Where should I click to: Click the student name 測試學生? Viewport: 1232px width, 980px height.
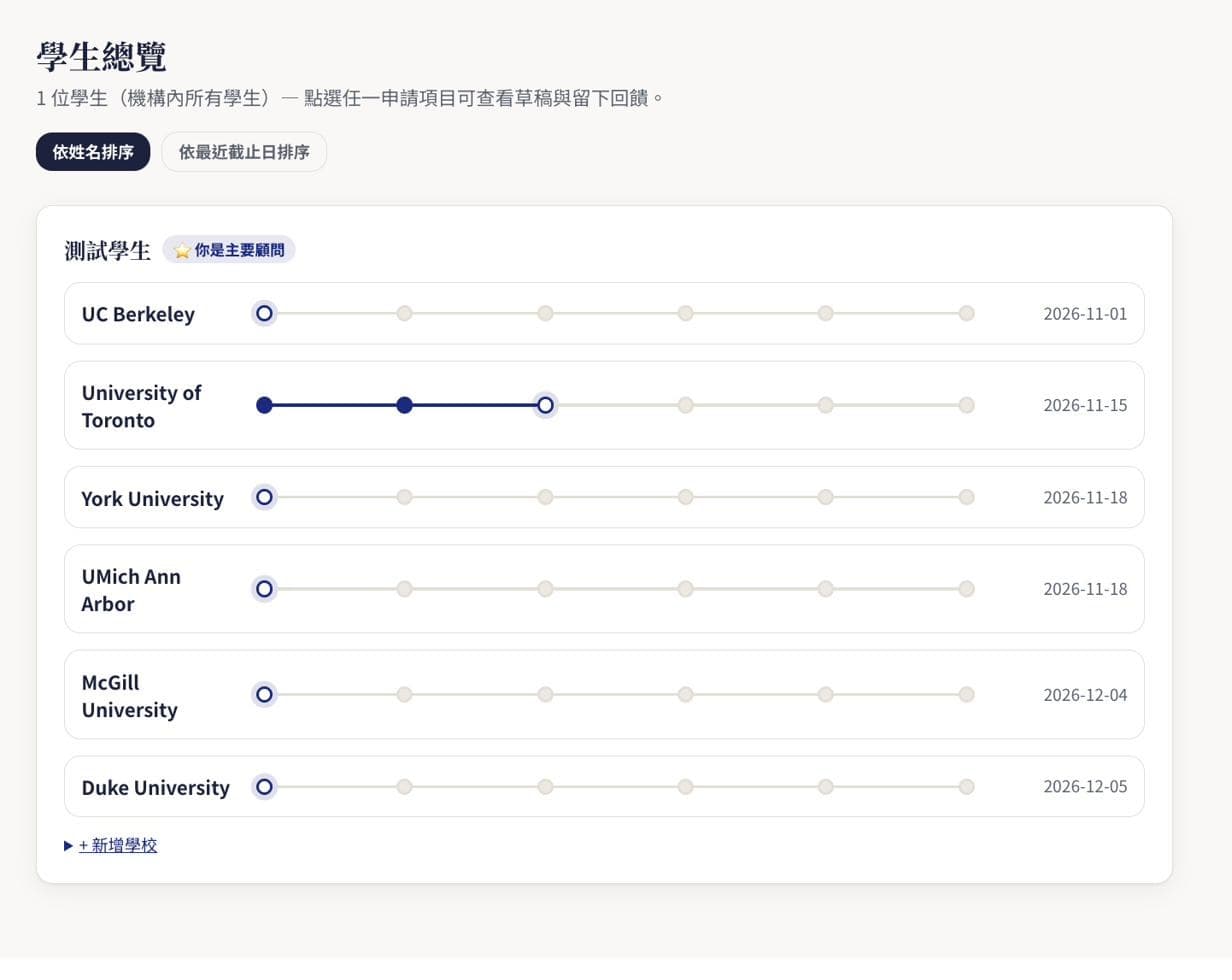pos(107,250)
